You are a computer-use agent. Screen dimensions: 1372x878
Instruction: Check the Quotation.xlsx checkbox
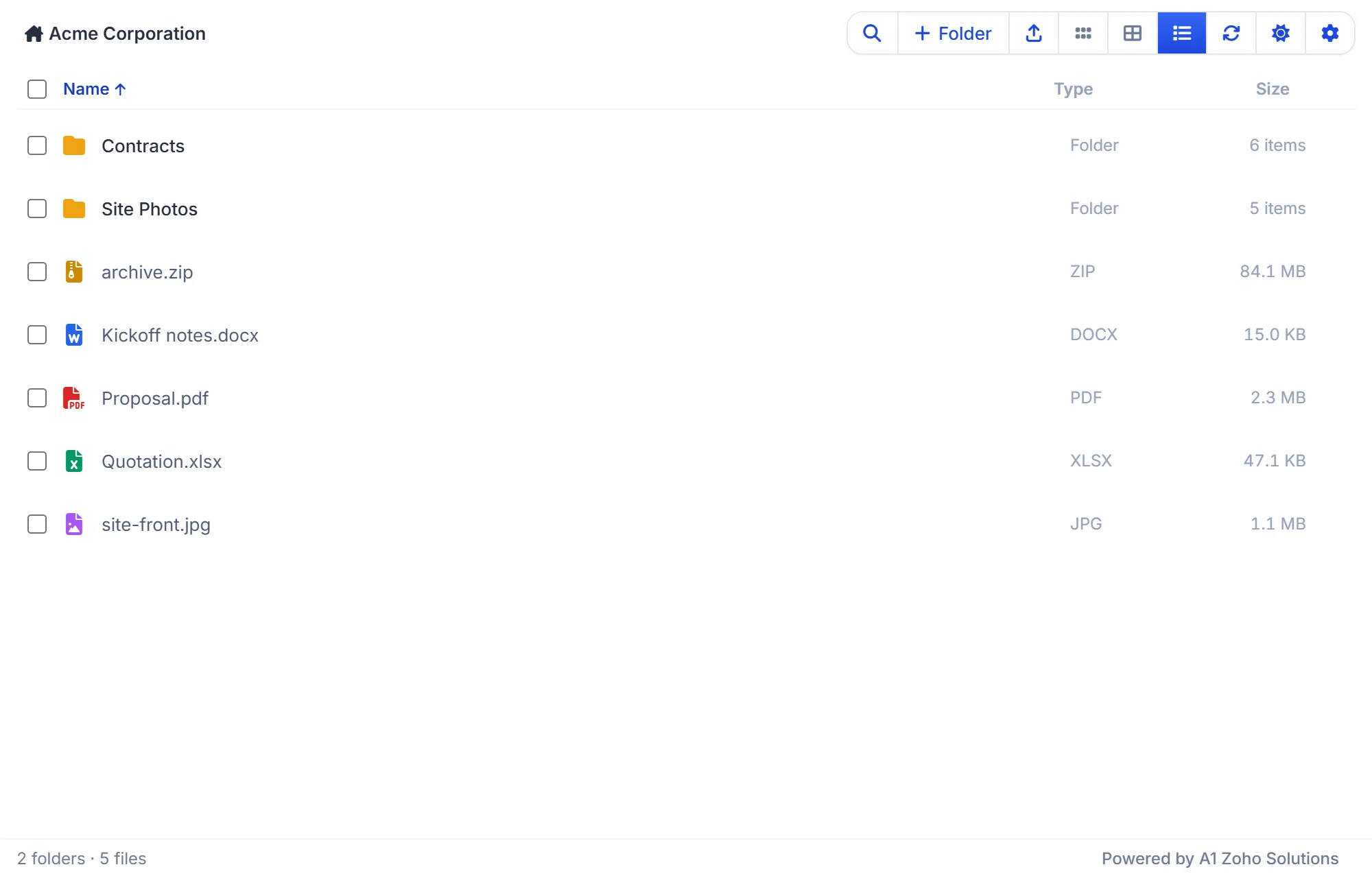click(37, 461)
